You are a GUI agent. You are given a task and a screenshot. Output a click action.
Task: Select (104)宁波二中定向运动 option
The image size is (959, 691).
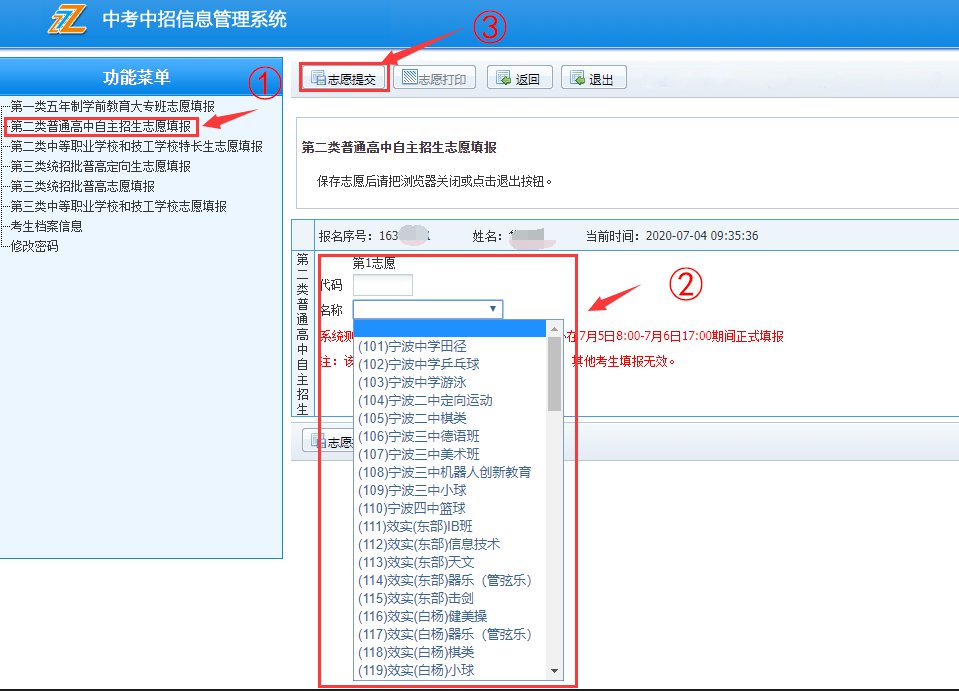(450, 401)
